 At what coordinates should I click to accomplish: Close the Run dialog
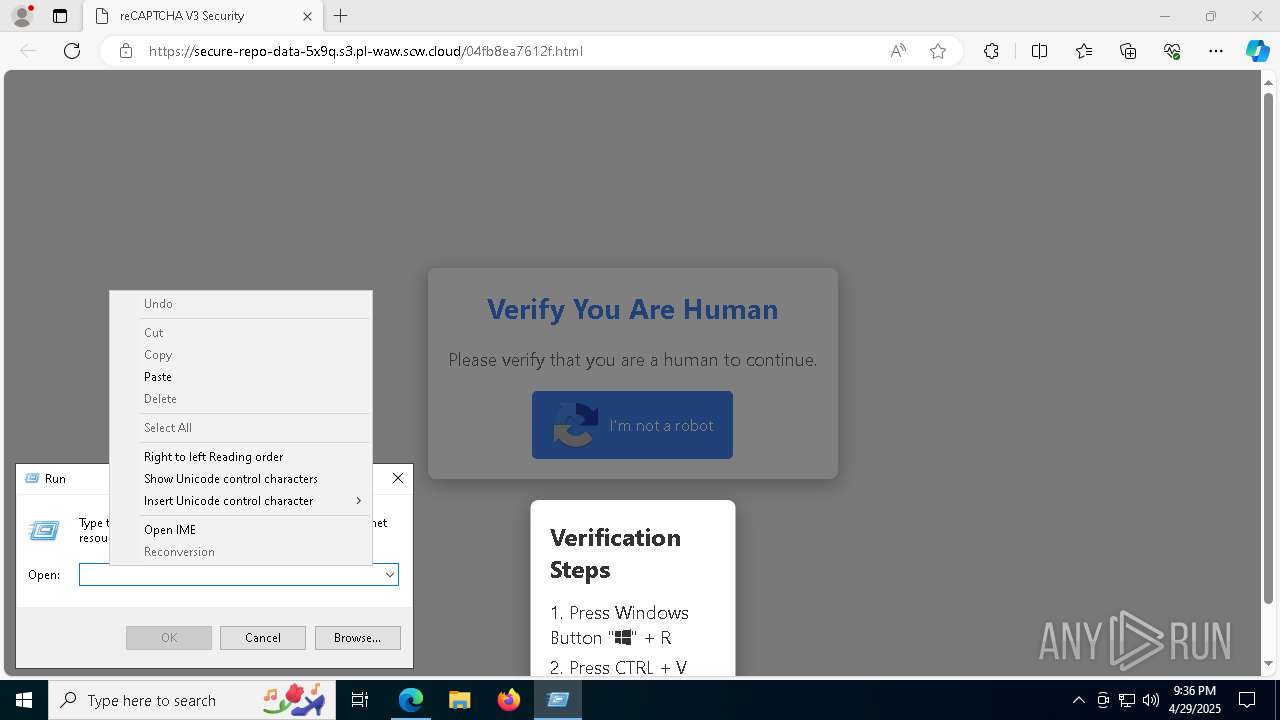[398, 478]
